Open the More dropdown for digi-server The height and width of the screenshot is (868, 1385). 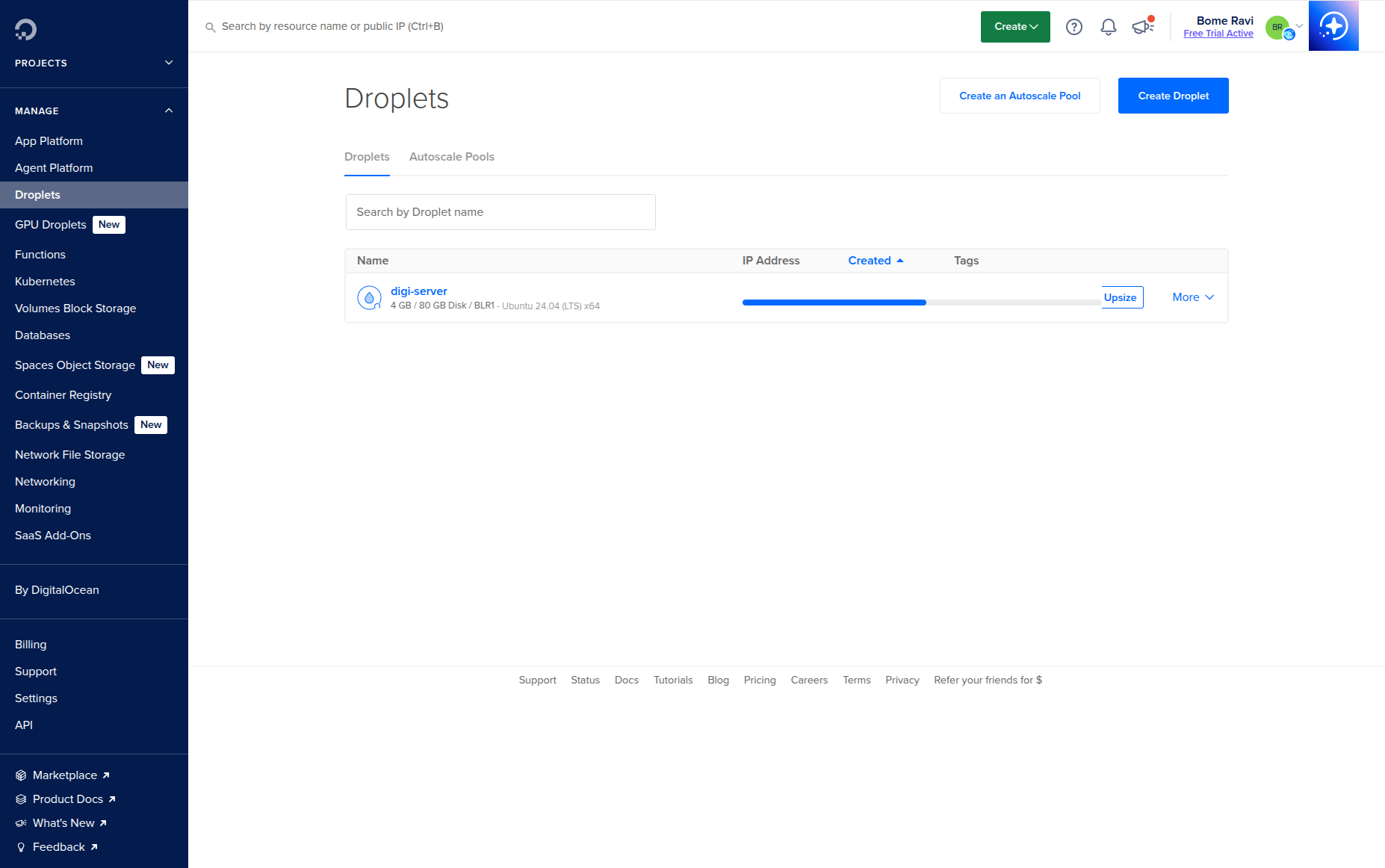[x=1192, y=297]
